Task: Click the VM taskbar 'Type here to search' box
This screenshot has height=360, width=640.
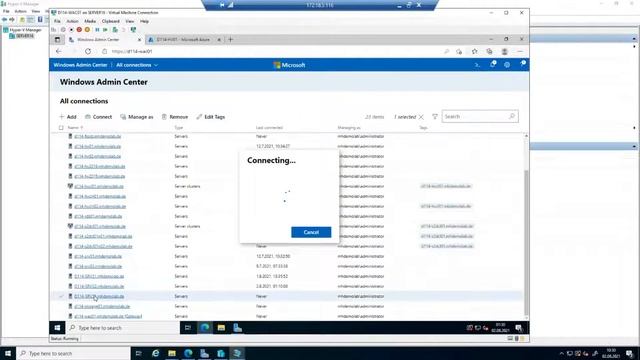Action: coord(122,328)
